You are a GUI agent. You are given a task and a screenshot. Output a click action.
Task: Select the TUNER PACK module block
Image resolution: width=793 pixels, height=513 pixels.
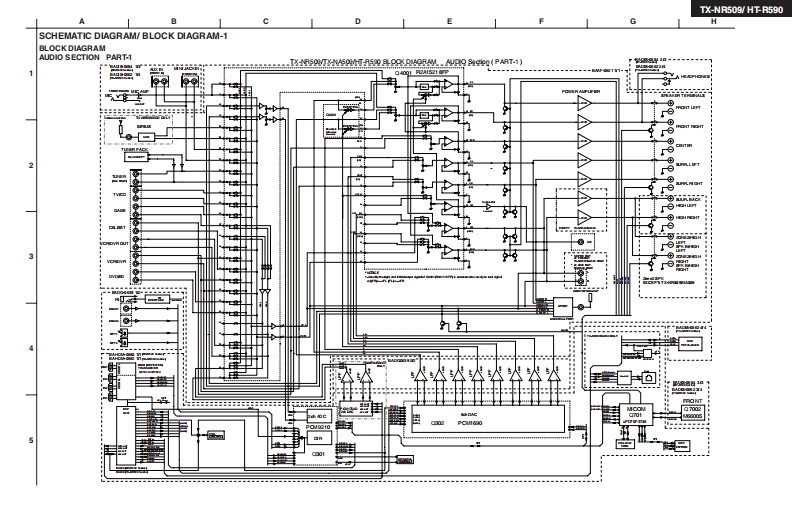(x=136, y=156)
